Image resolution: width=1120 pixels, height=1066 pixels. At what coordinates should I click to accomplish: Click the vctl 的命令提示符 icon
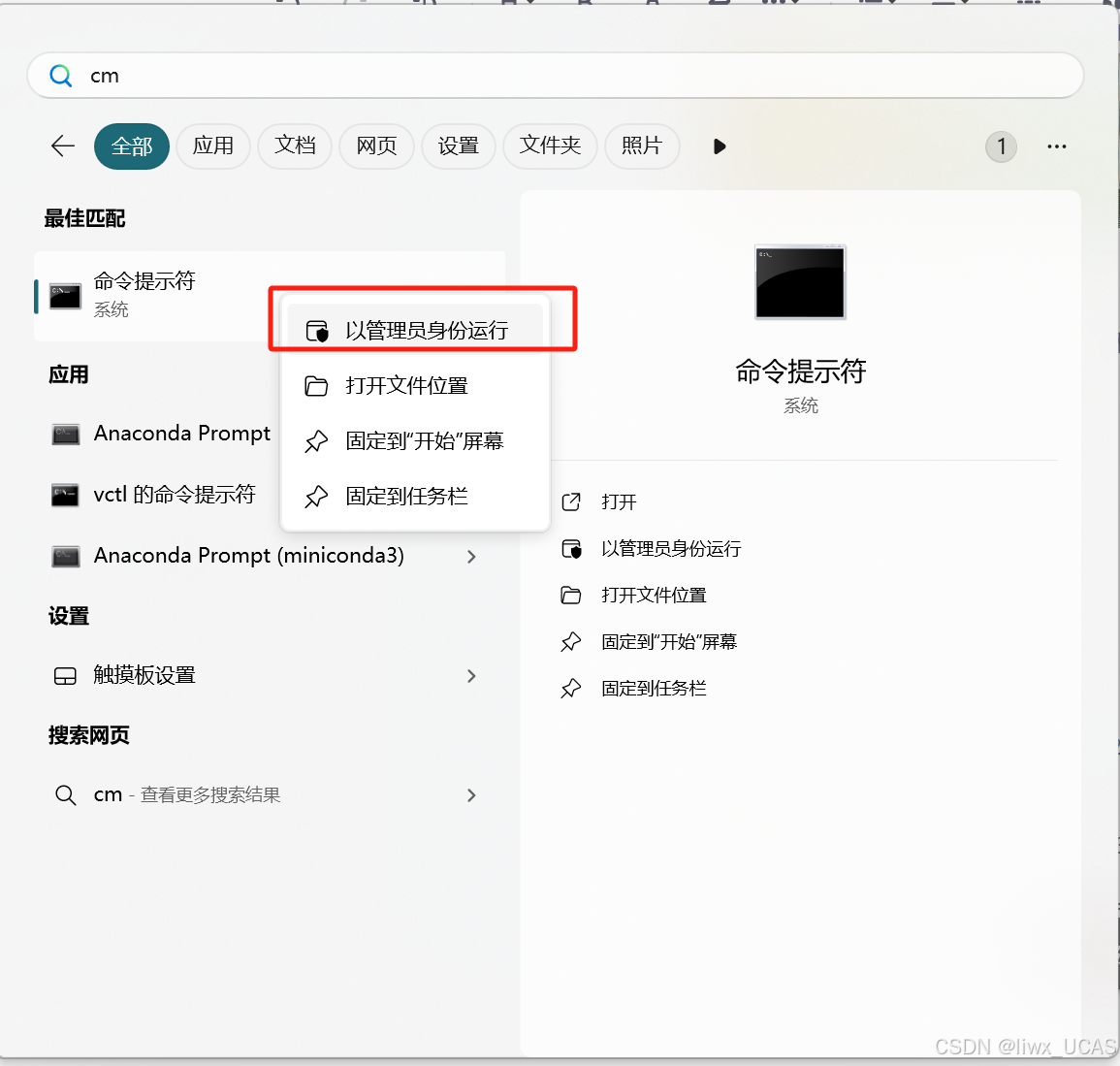[x=66, y=495]
